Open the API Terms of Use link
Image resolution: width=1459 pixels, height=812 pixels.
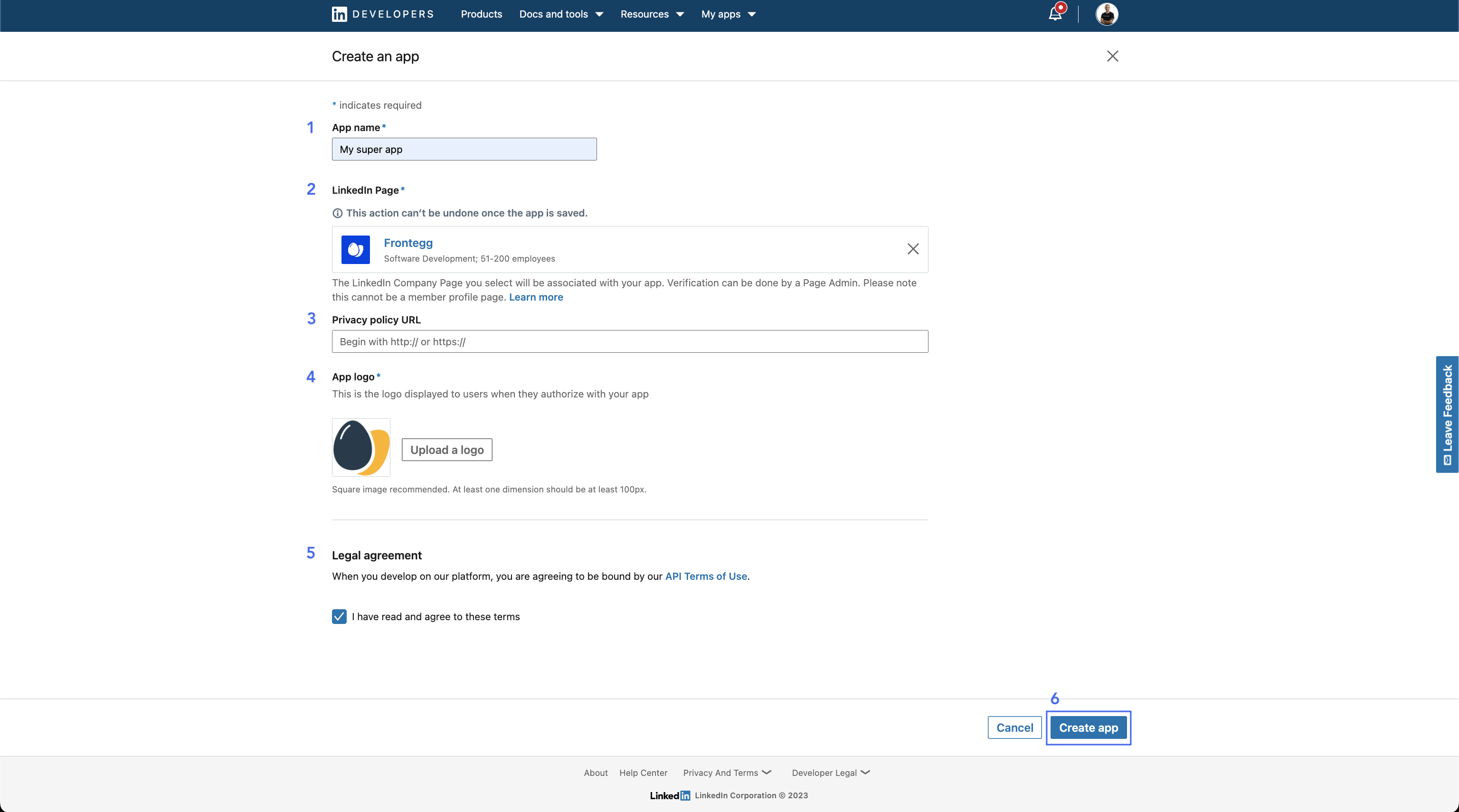[x=706, y=576]
